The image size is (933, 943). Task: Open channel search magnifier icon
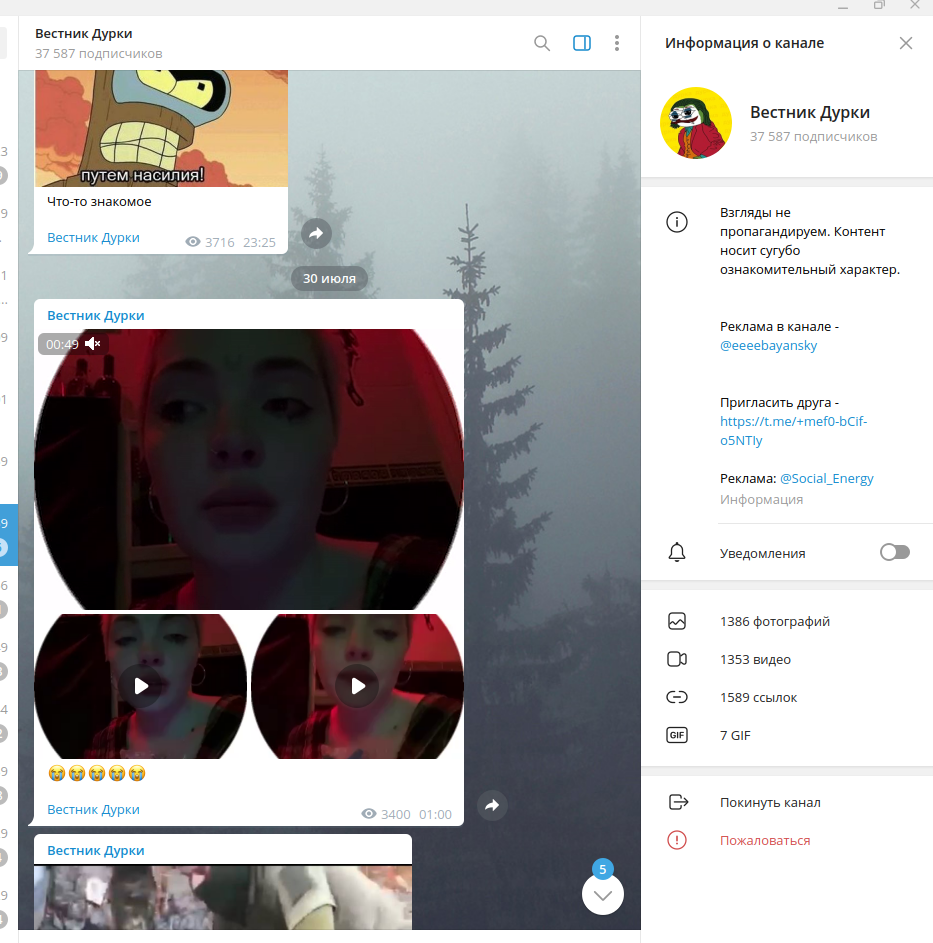pyautogui.click(x=542, y=43)
